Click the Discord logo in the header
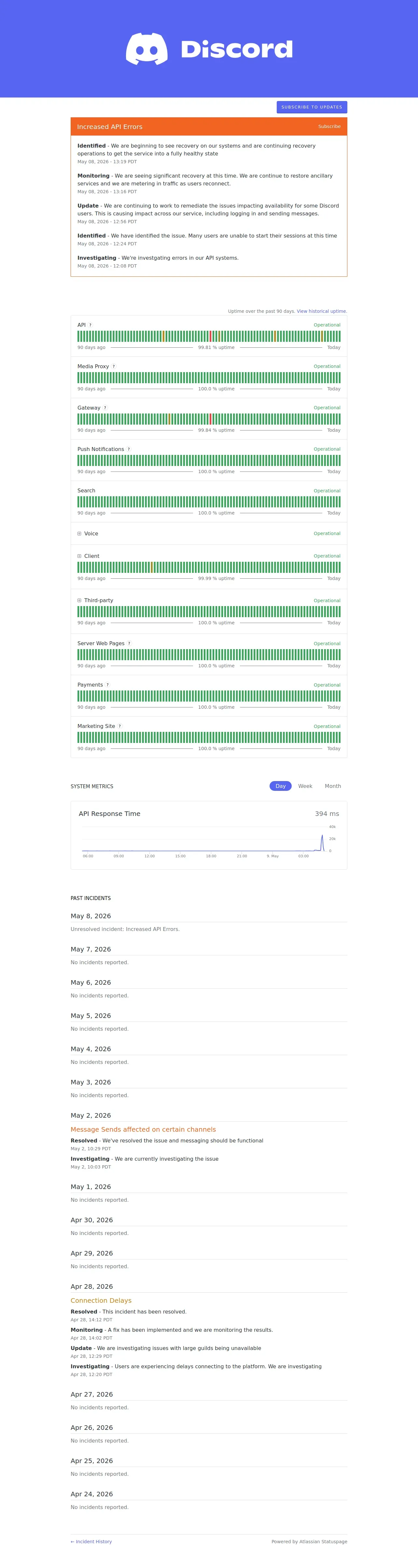The image size is (418, 1568). pyautogui.click(x=209, y=49)
